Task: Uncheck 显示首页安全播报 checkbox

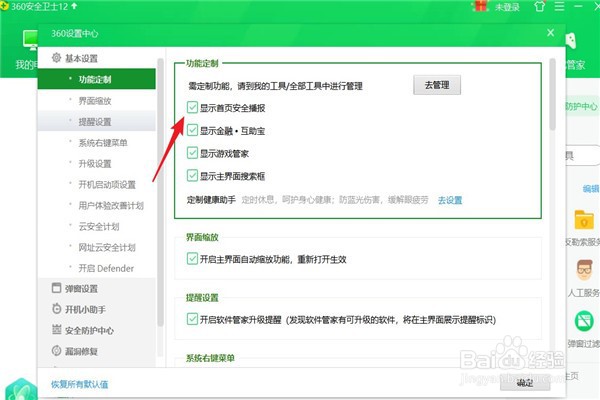Action: [x=192, y=108]
